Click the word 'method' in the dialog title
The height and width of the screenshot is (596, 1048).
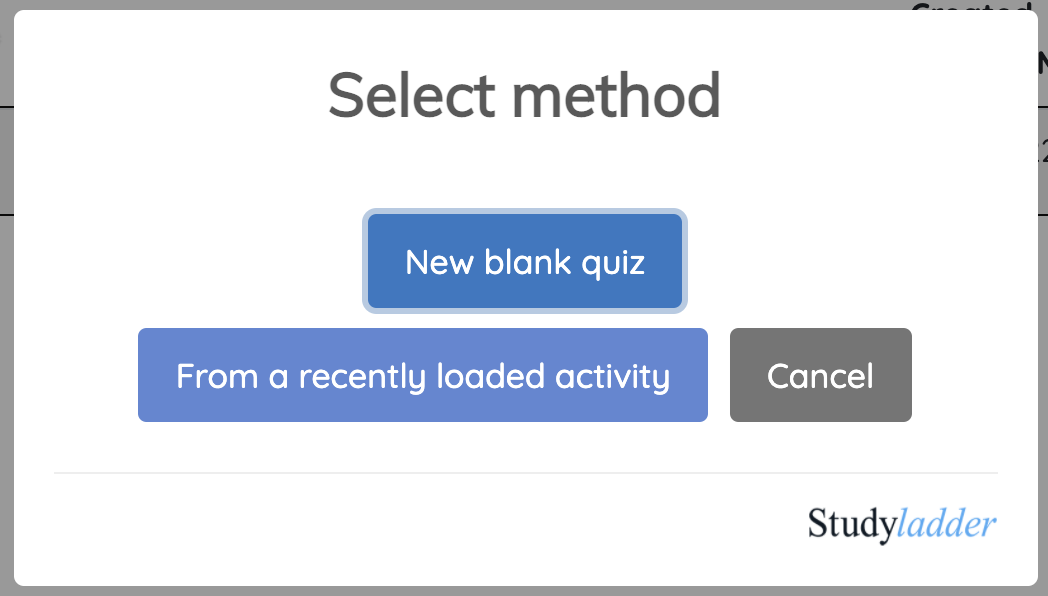616,96
